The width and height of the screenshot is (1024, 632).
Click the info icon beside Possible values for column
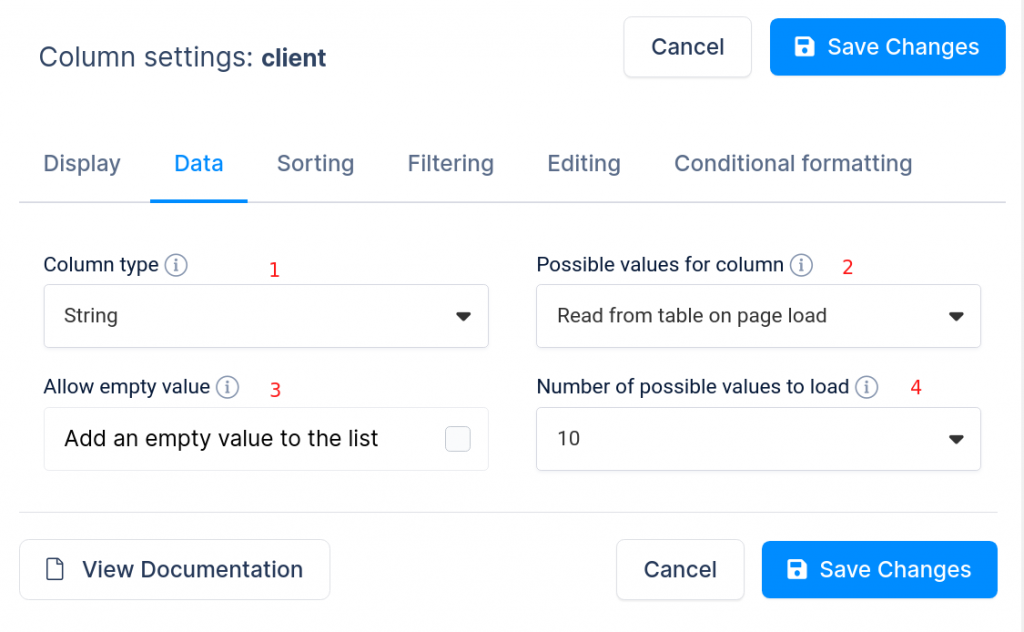coord(800,265)
